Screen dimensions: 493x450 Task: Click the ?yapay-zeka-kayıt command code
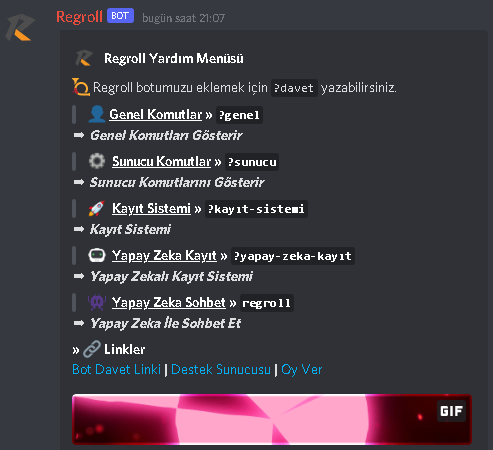[293, 256]
